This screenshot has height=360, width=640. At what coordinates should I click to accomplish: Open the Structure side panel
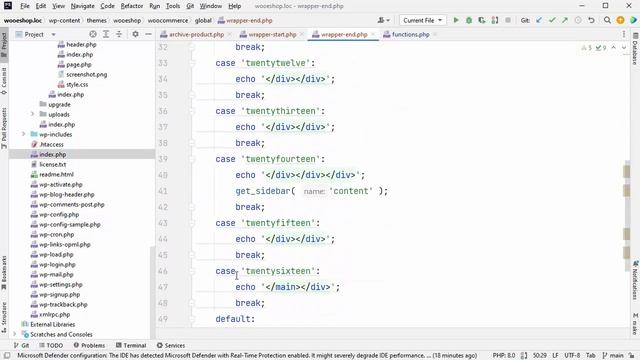[x=4, y=318]
